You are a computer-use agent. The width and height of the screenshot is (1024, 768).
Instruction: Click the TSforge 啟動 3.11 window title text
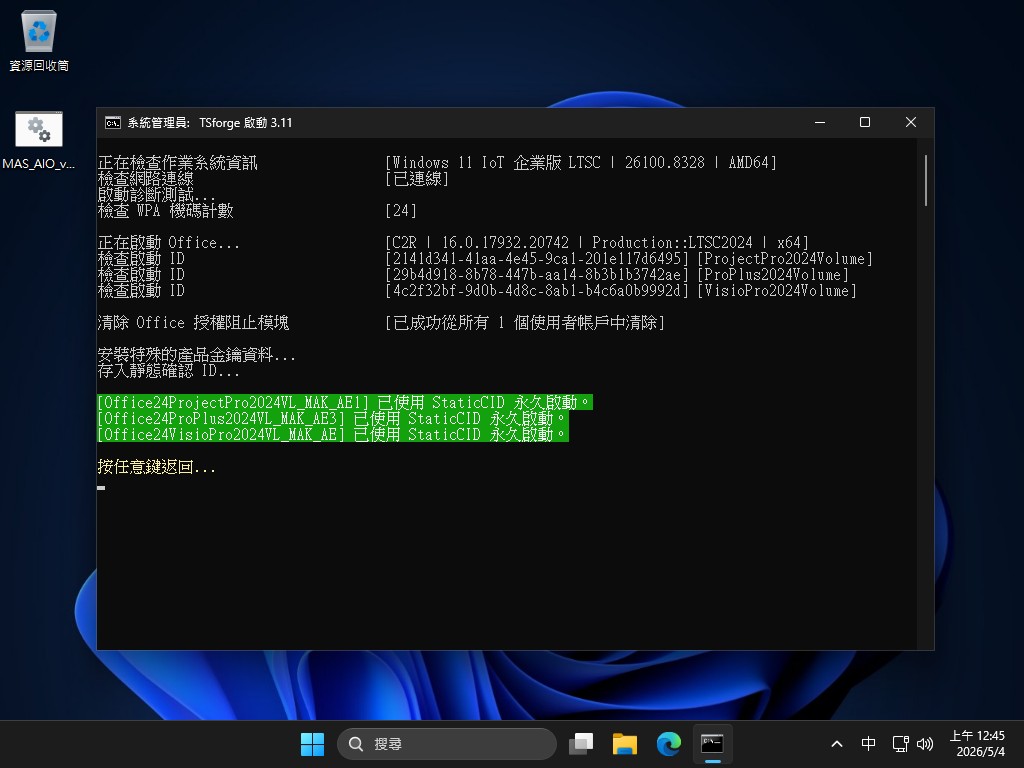246,123
